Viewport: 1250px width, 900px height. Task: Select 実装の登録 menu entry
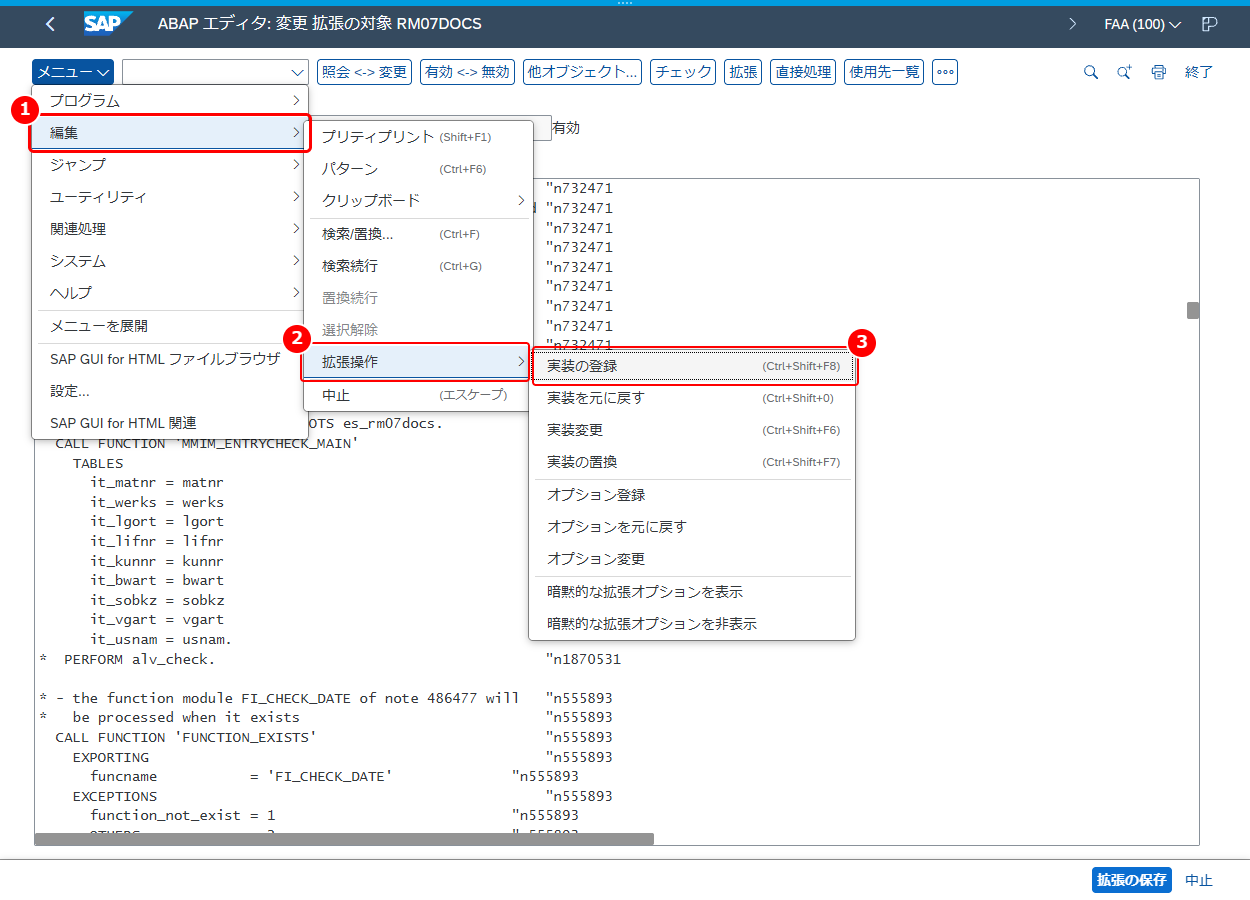coord(692,366)
